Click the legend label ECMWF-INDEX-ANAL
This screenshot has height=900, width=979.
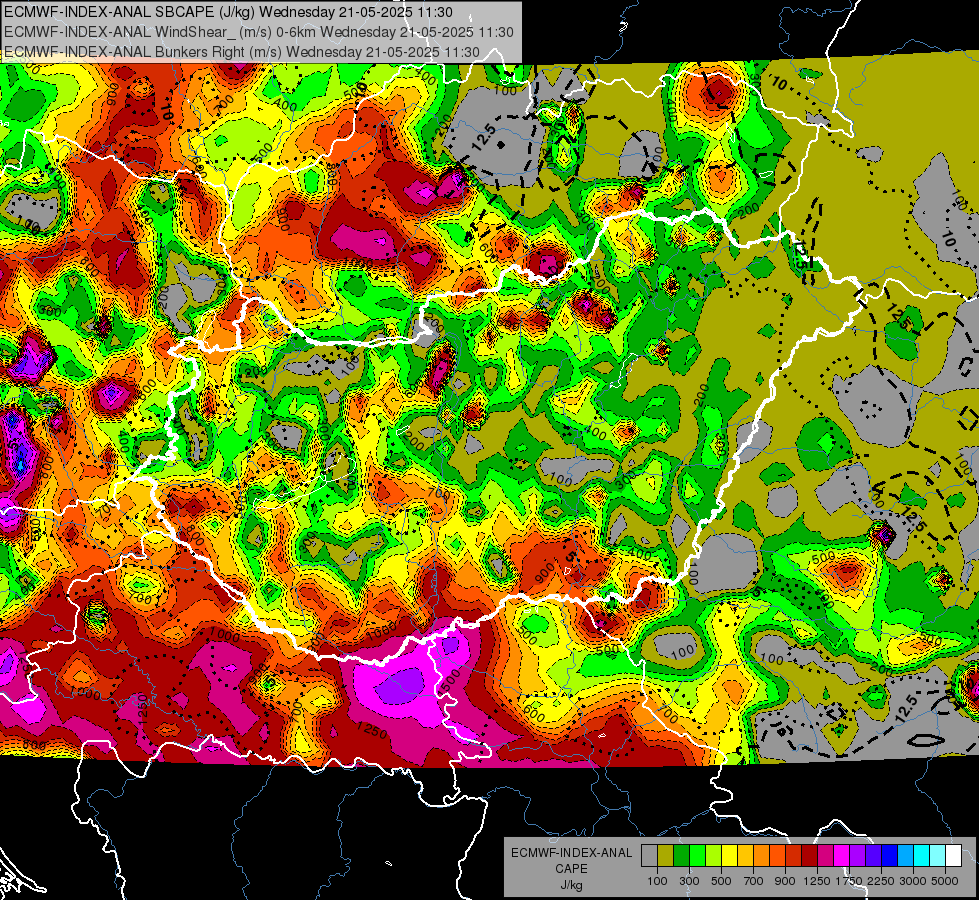point(571,853)
